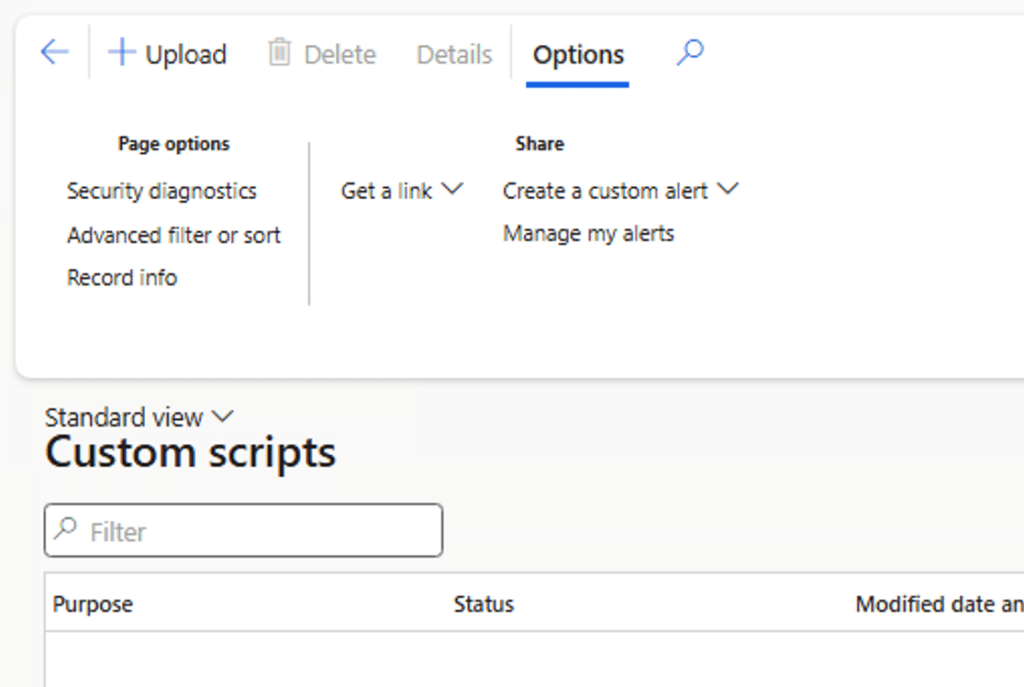Click the Delete trash can icon
1024x687 pixels.
279,52
